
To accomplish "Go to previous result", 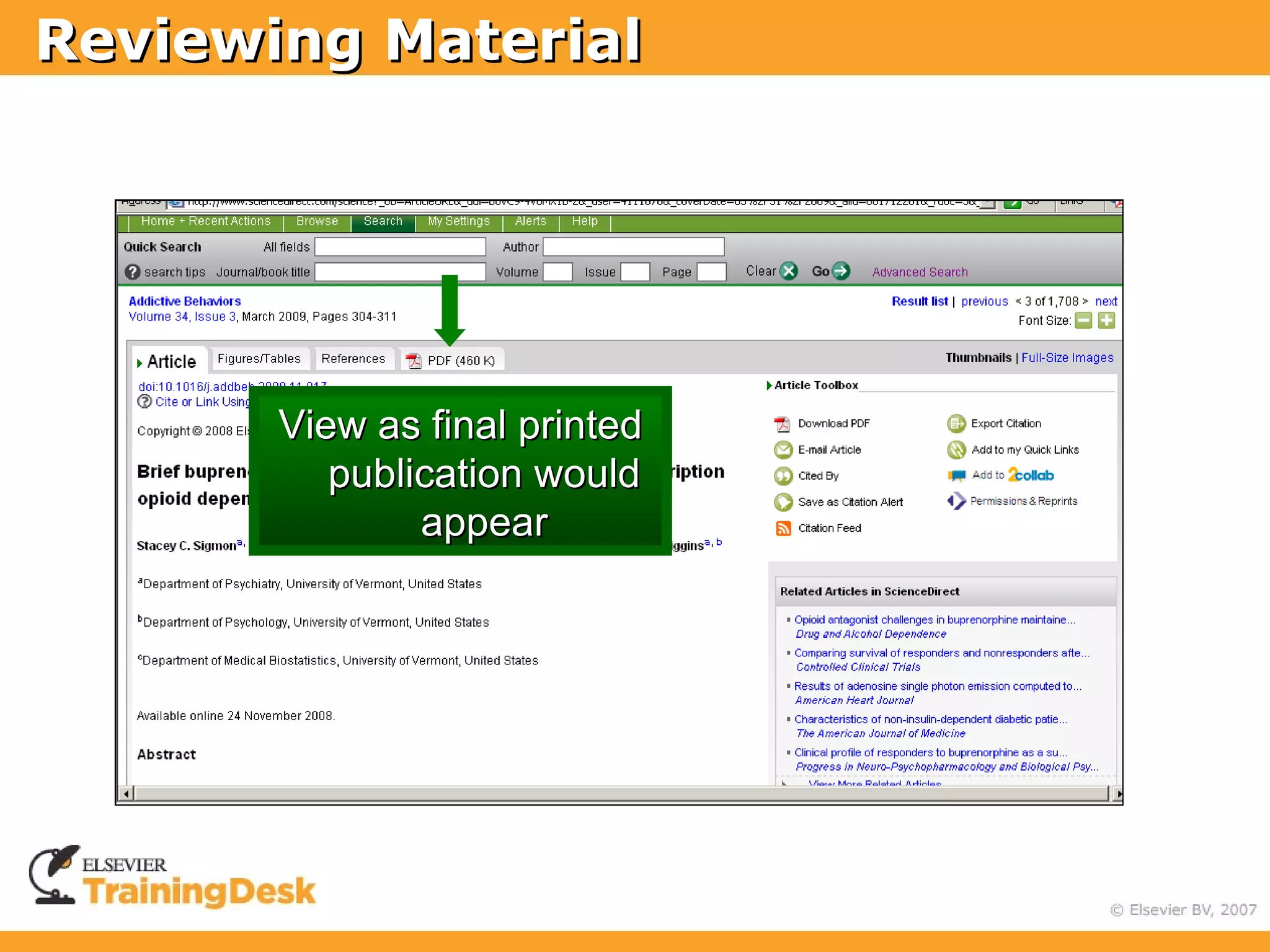I will pos(985,301).
